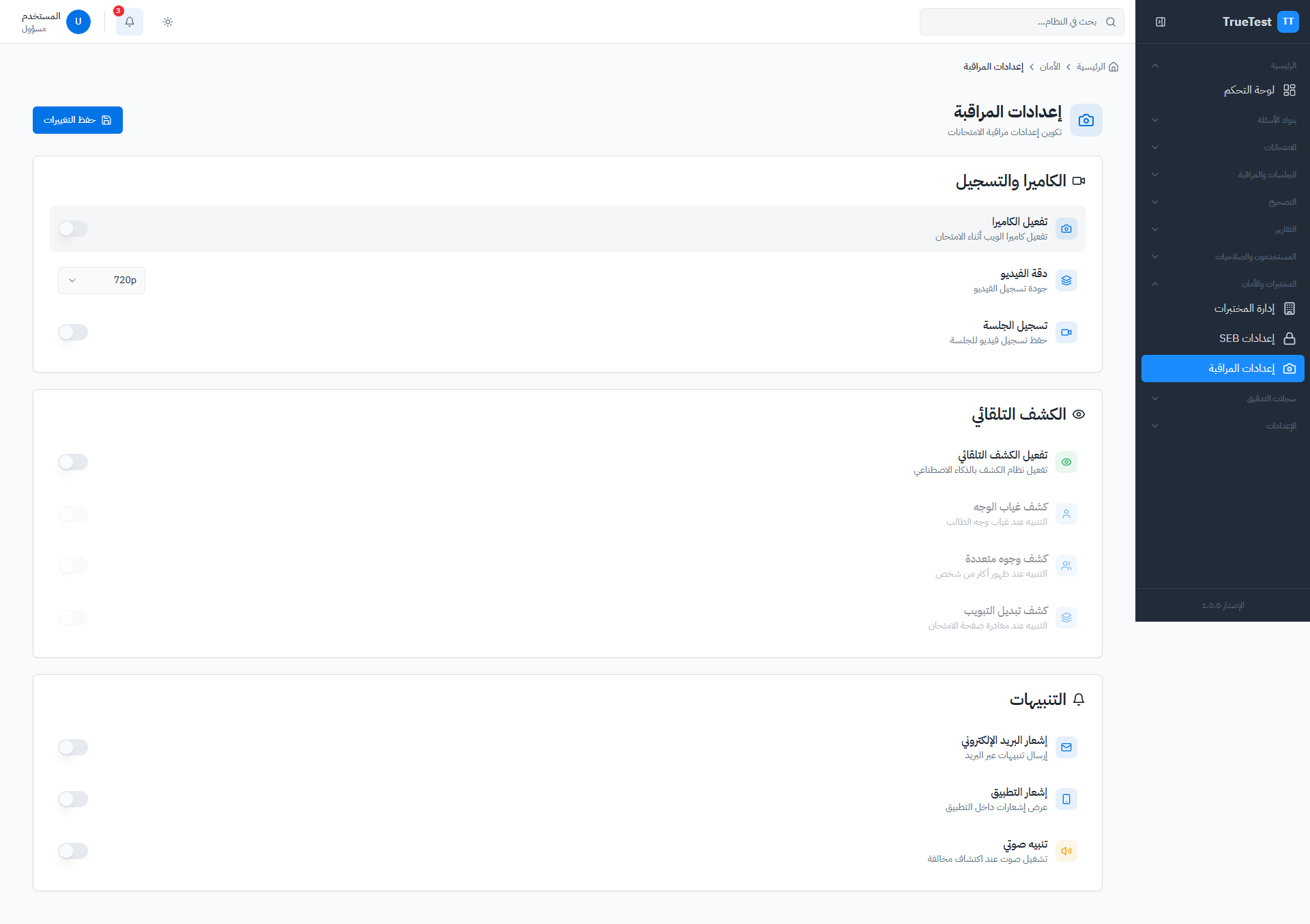Click the lab management icon beside إدارة المختبرات
The image size is (1310, 924).
(x=1289, y=308)
